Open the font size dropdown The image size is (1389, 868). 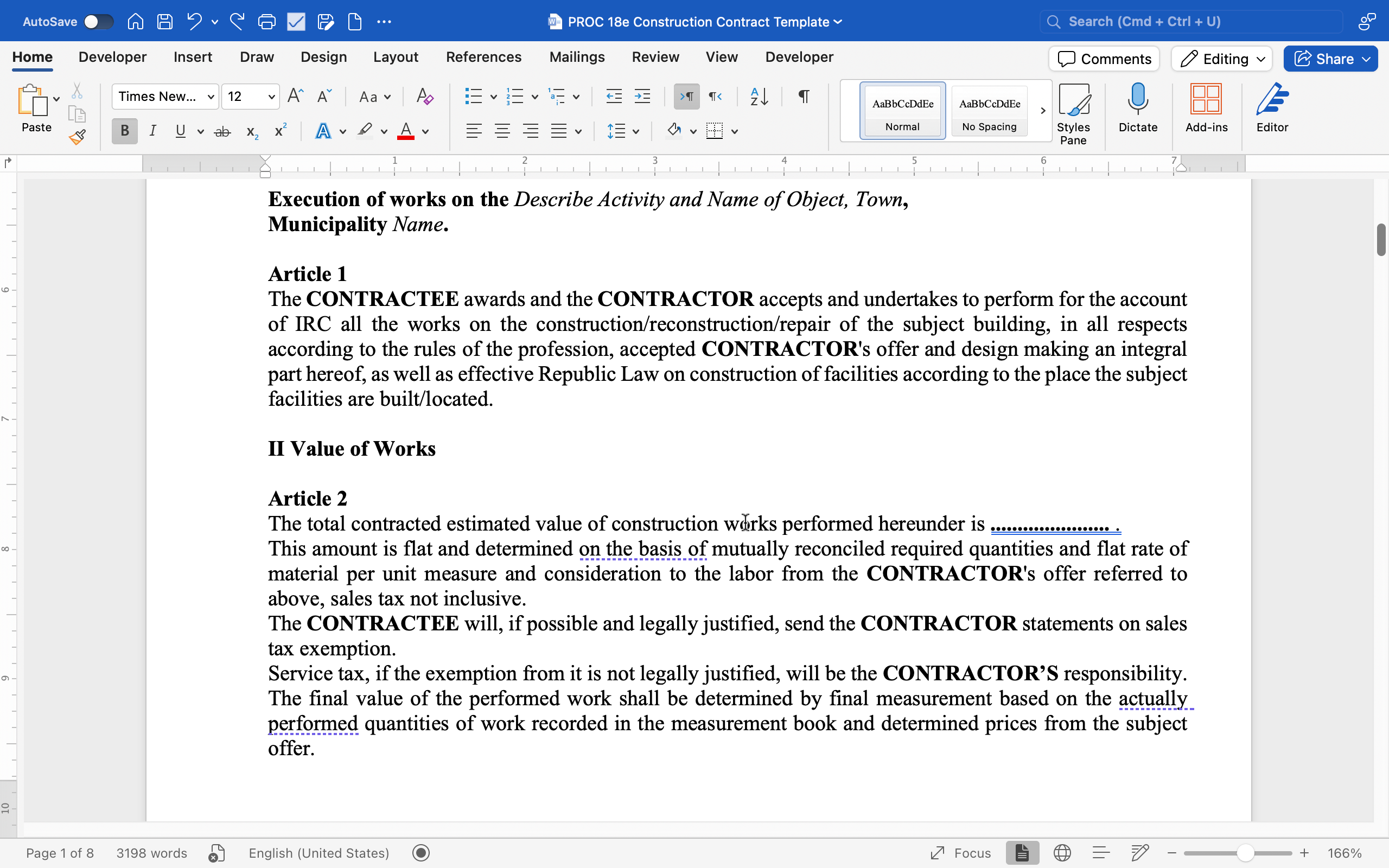[250, 97]
